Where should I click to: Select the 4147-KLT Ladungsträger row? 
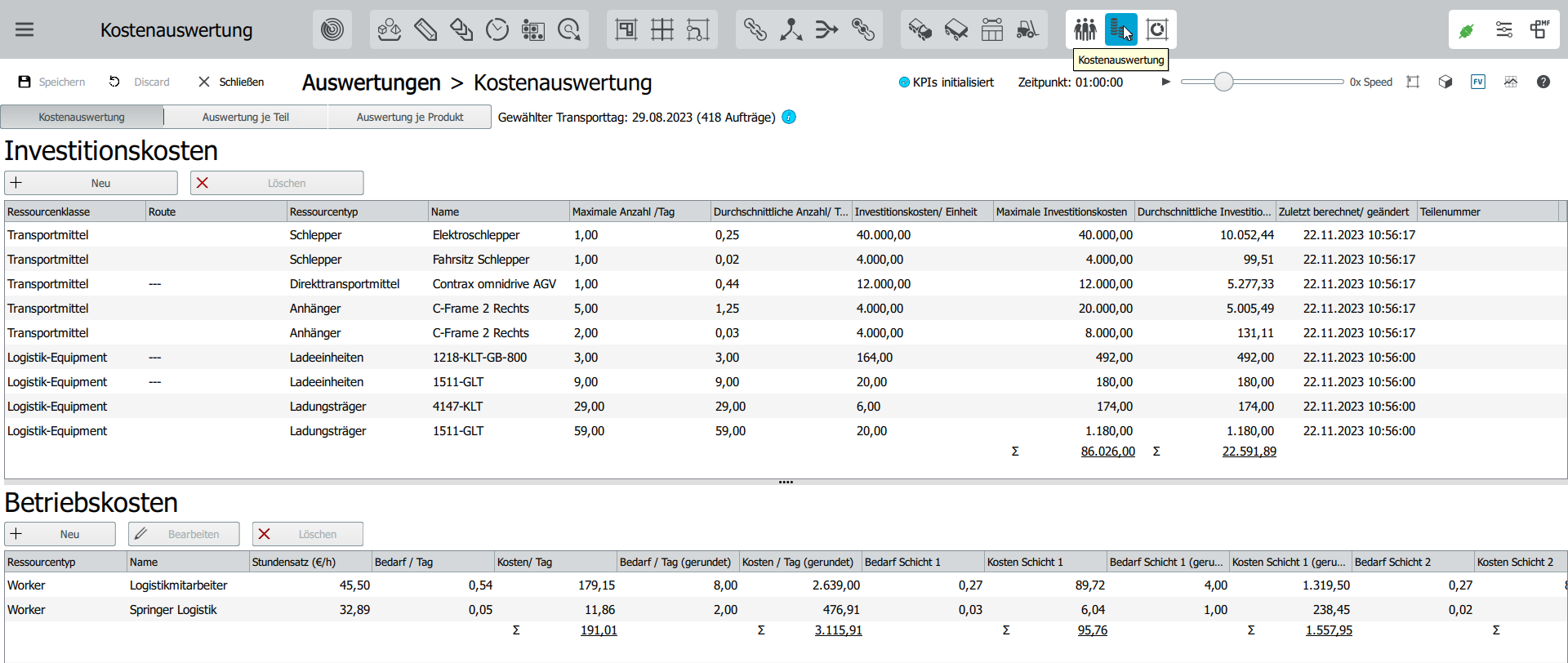[x=784, y=406]
